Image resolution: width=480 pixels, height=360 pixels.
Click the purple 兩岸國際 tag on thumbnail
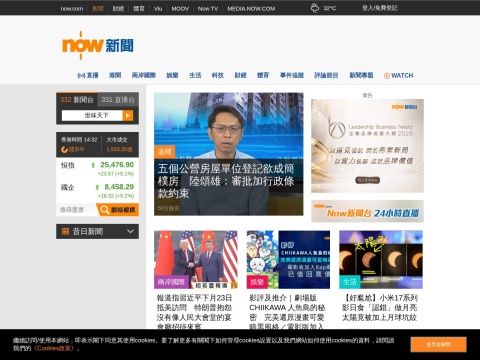point(171,282)
